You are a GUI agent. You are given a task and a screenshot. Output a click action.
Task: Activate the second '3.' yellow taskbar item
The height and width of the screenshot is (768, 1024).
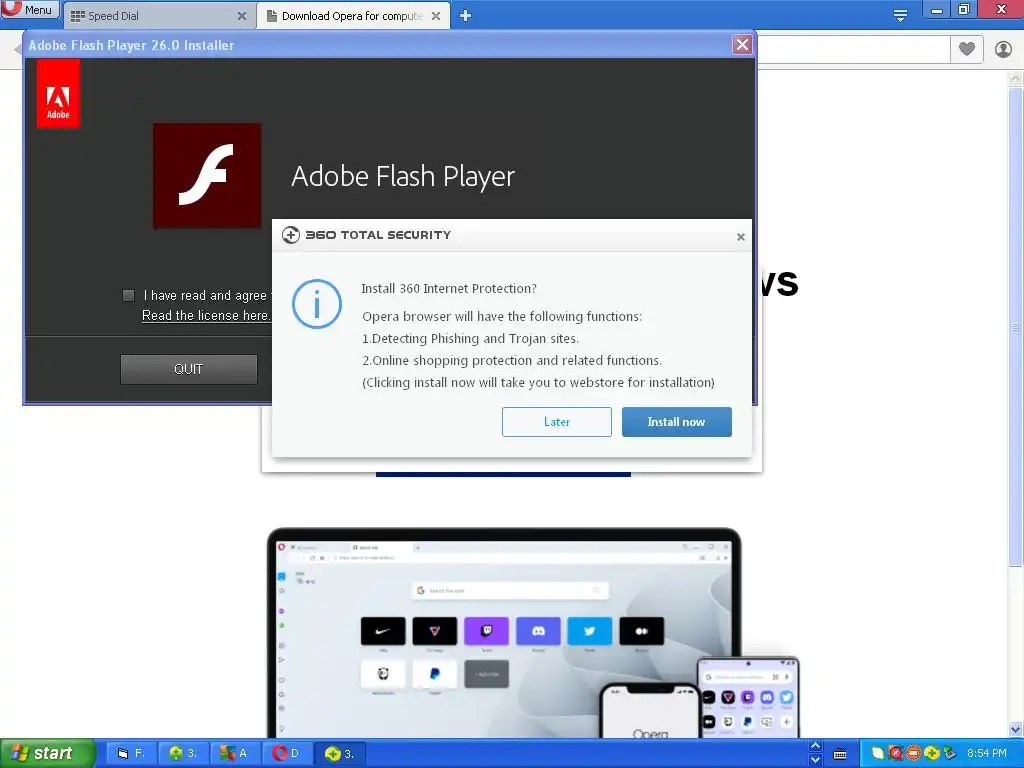(340, 753)
